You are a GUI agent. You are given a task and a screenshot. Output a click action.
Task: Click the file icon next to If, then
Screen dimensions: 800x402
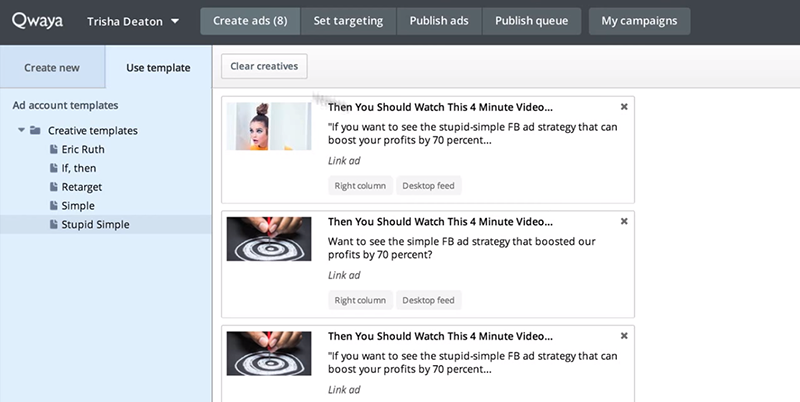pos(54,168)
